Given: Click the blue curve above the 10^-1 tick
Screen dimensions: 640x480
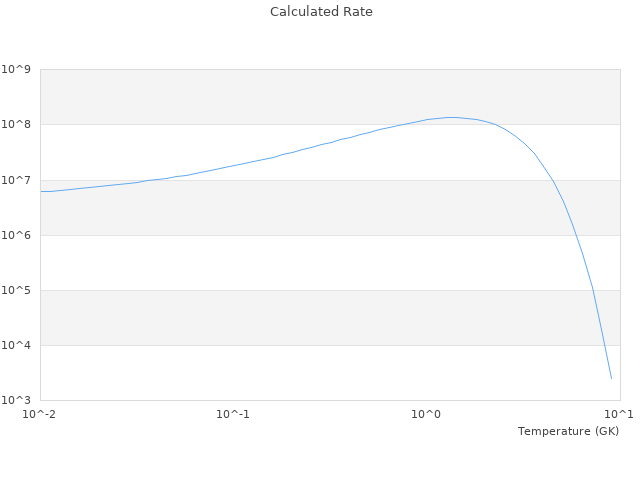Looking at the screenshot, I should click(x=233, y=165).
